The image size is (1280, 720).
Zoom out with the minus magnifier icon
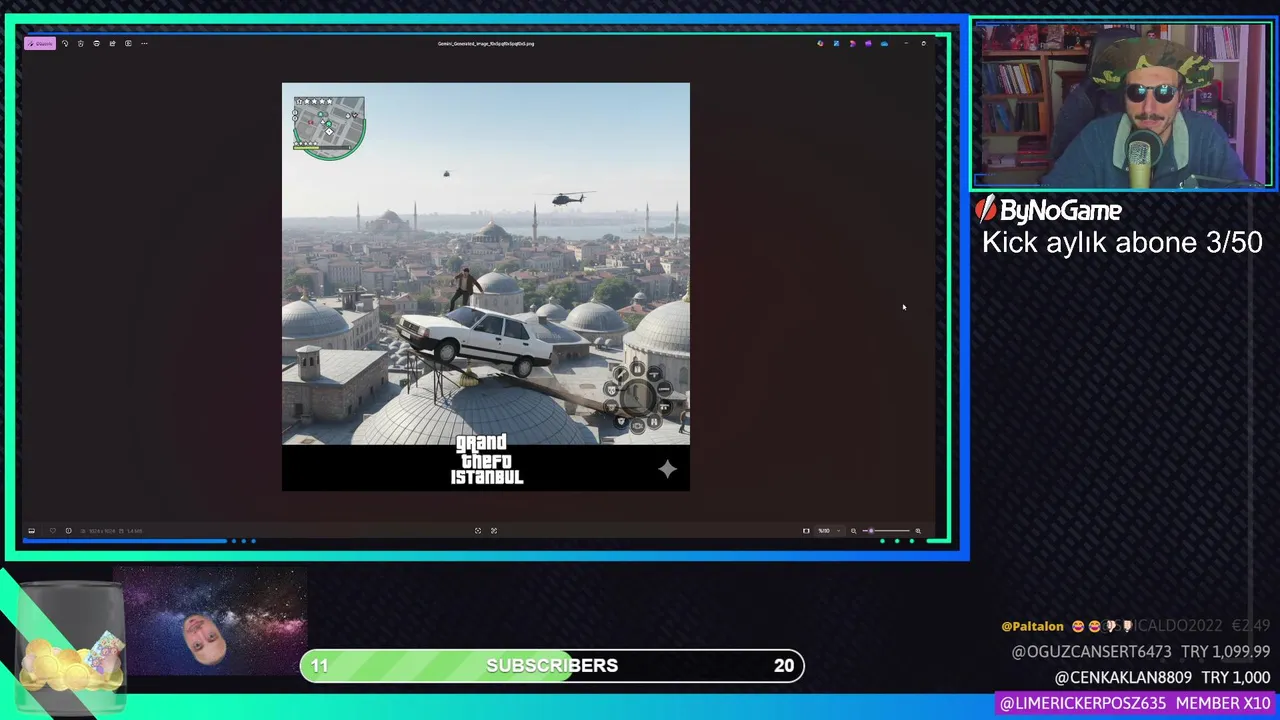(x=853, y=531)
